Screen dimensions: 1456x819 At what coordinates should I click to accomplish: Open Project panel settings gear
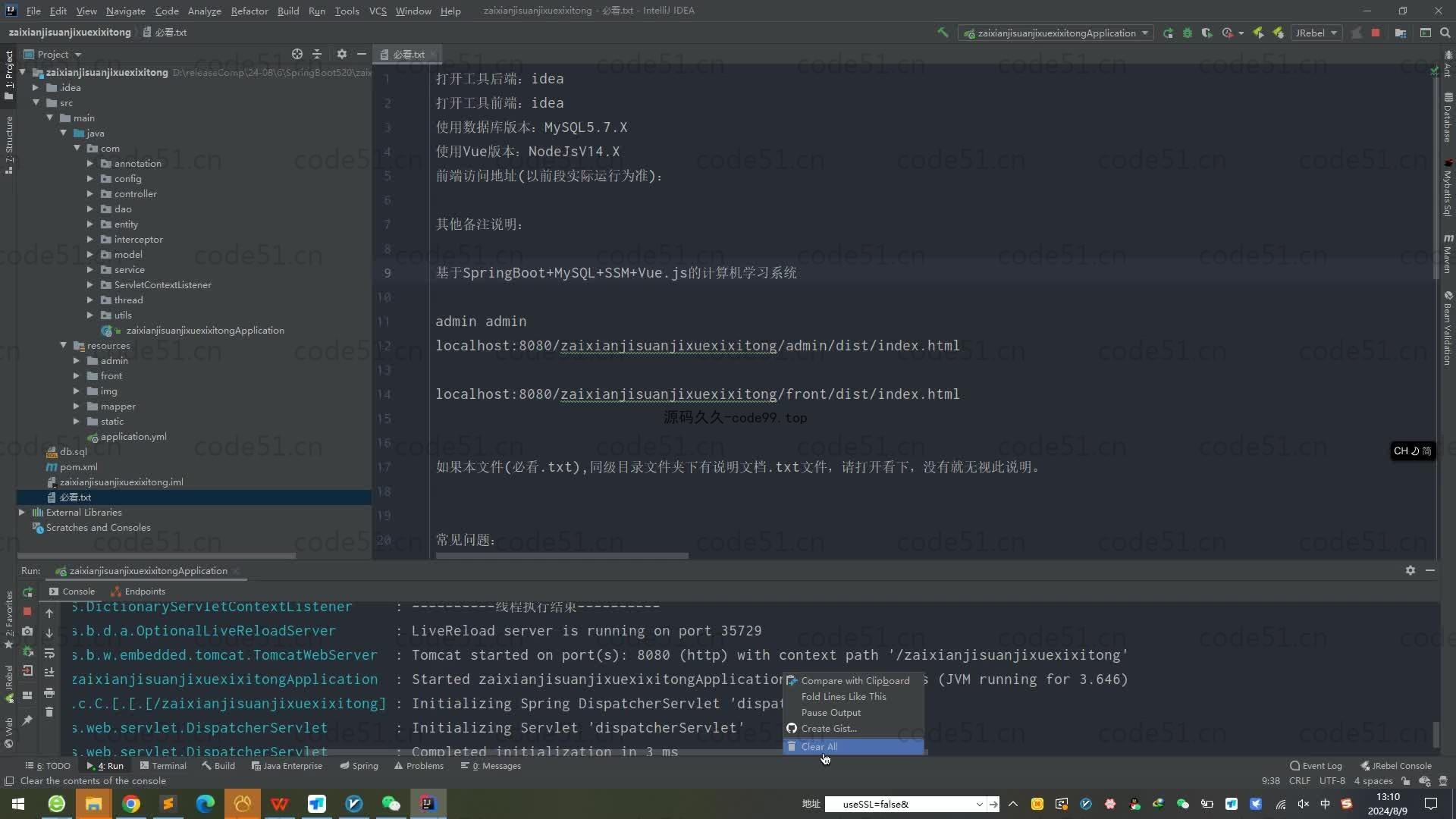pos(341,54)
